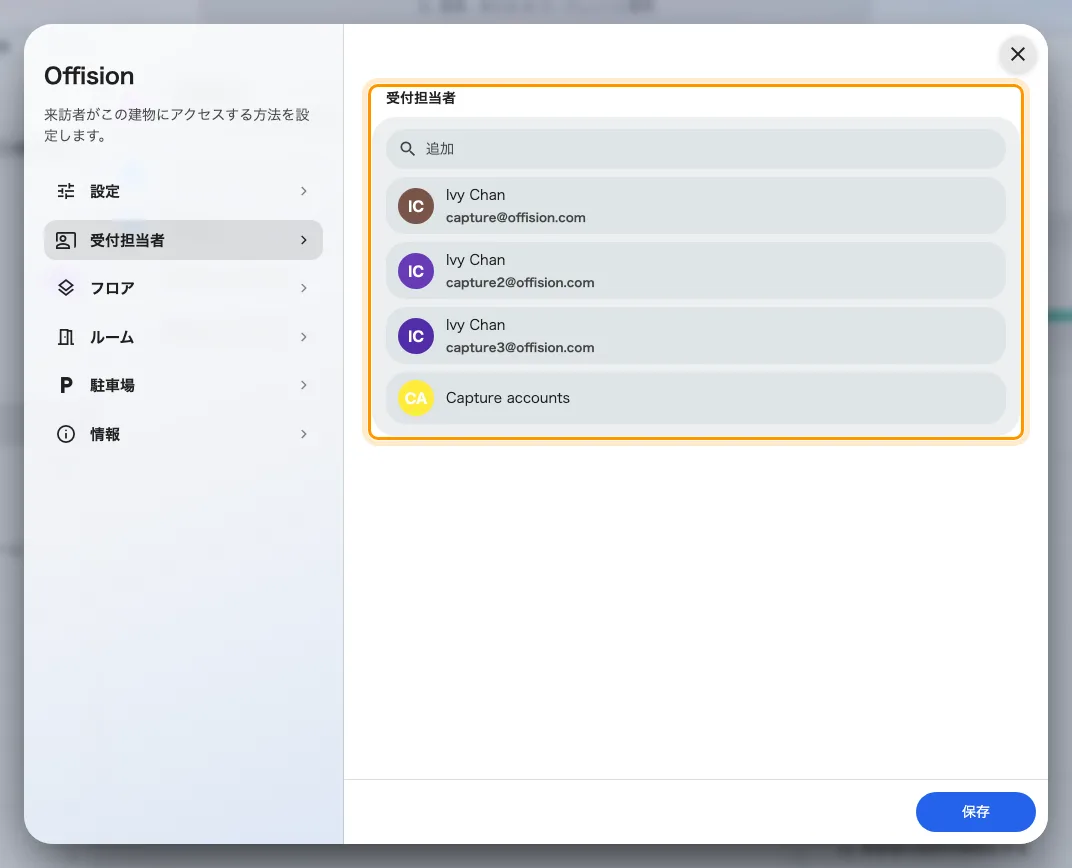Select the Ivy Chan capture2@offision.com row

pyautogui.click(x=695, y=271)
